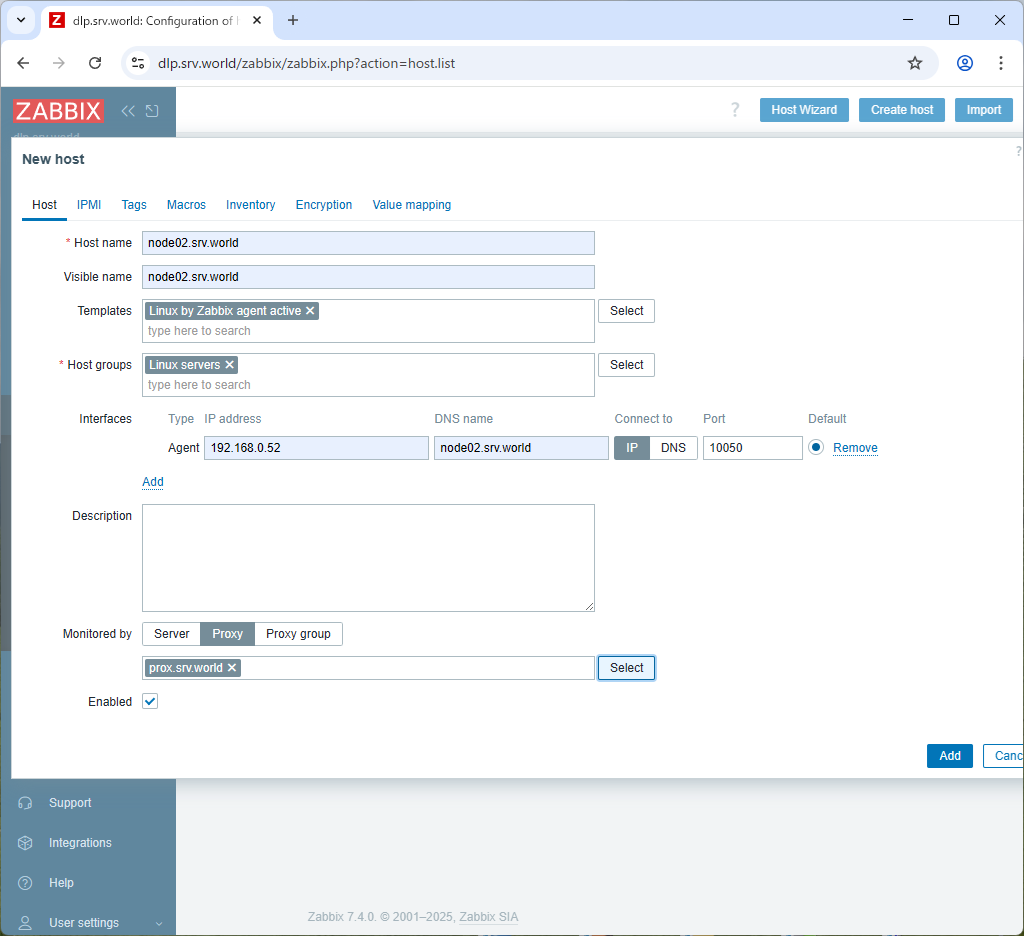The image size is (1024, 936).
Task: Click the Help question mark icon in sidebar
Action: [x=26, y=883]
